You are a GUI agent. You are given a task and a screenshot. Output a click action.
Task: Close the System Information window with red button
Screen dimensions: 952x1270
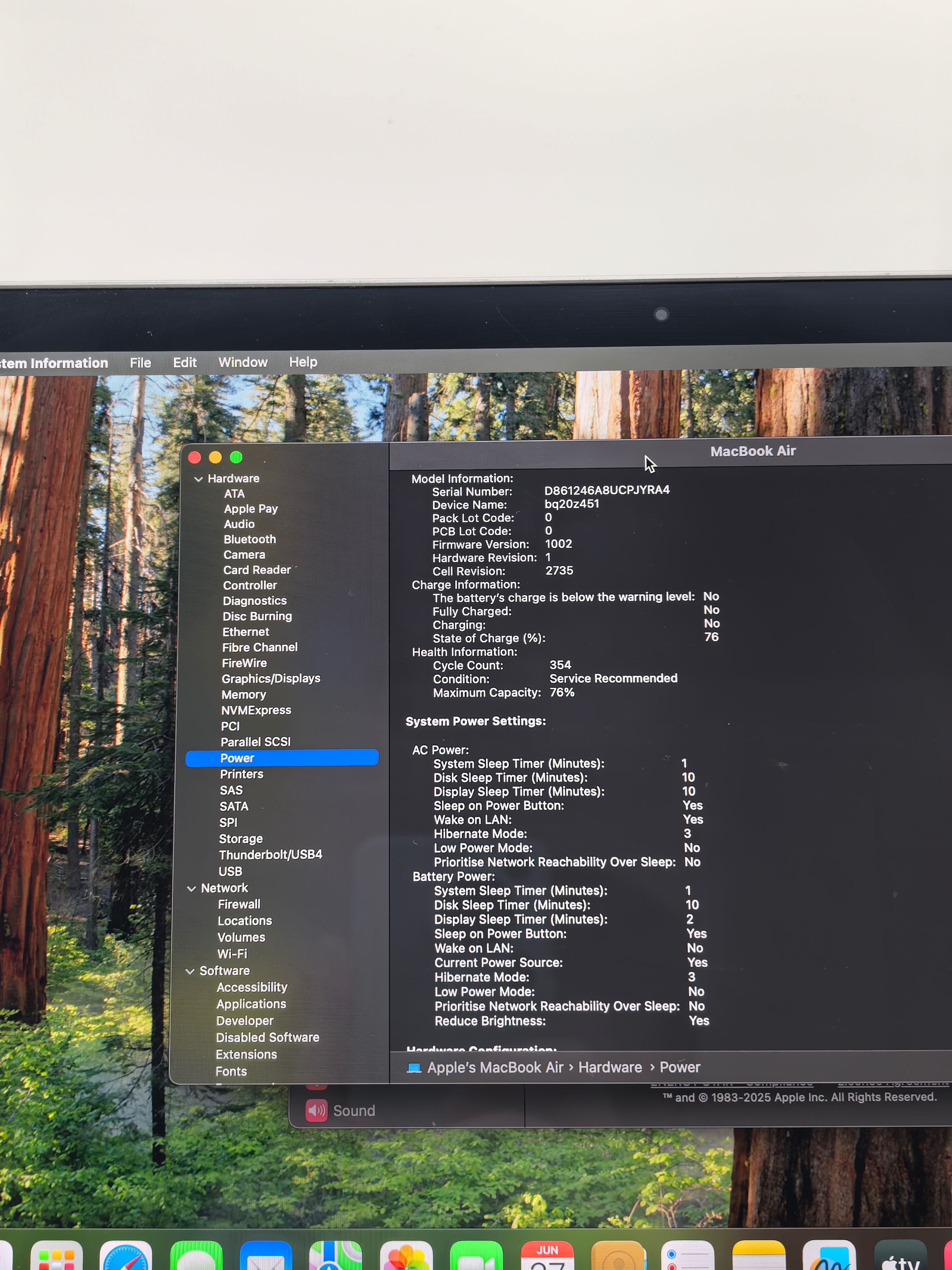point(195,458)
